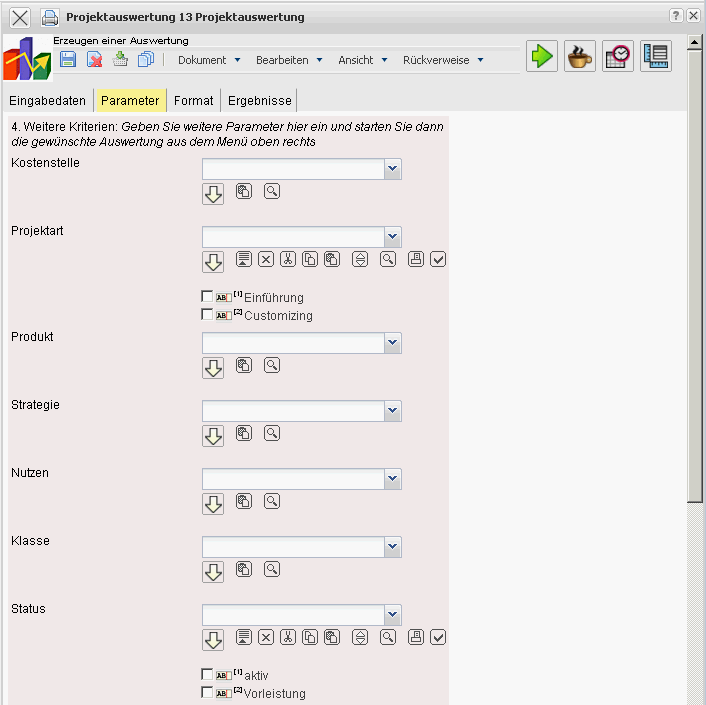
Task: Open the Bearbeiten menu
Action: (288, 60)
